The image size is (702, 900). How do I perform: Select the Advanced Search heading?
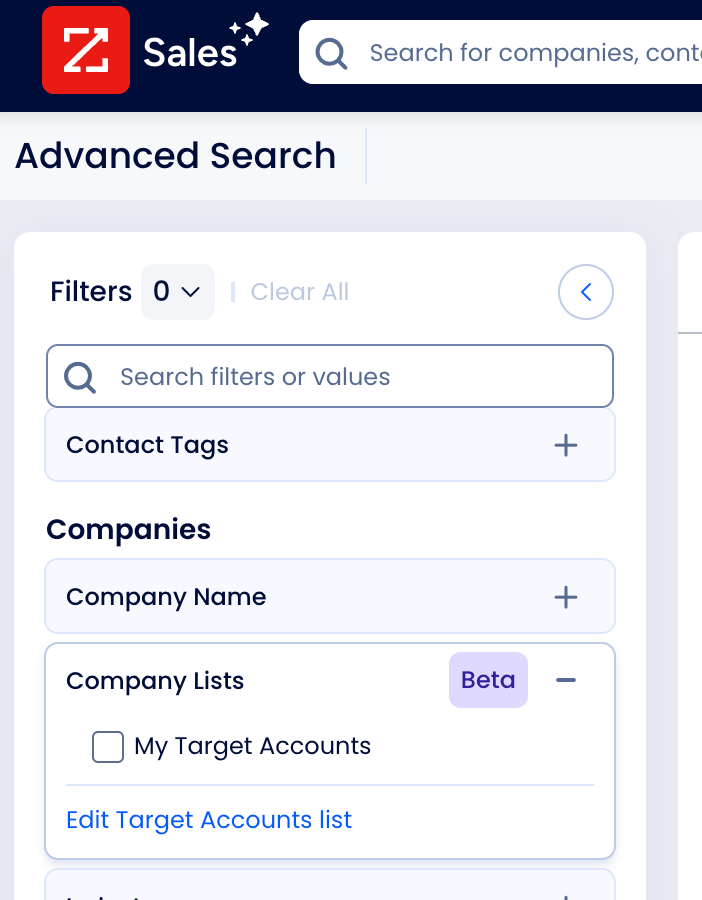click(x=175, y=156)
